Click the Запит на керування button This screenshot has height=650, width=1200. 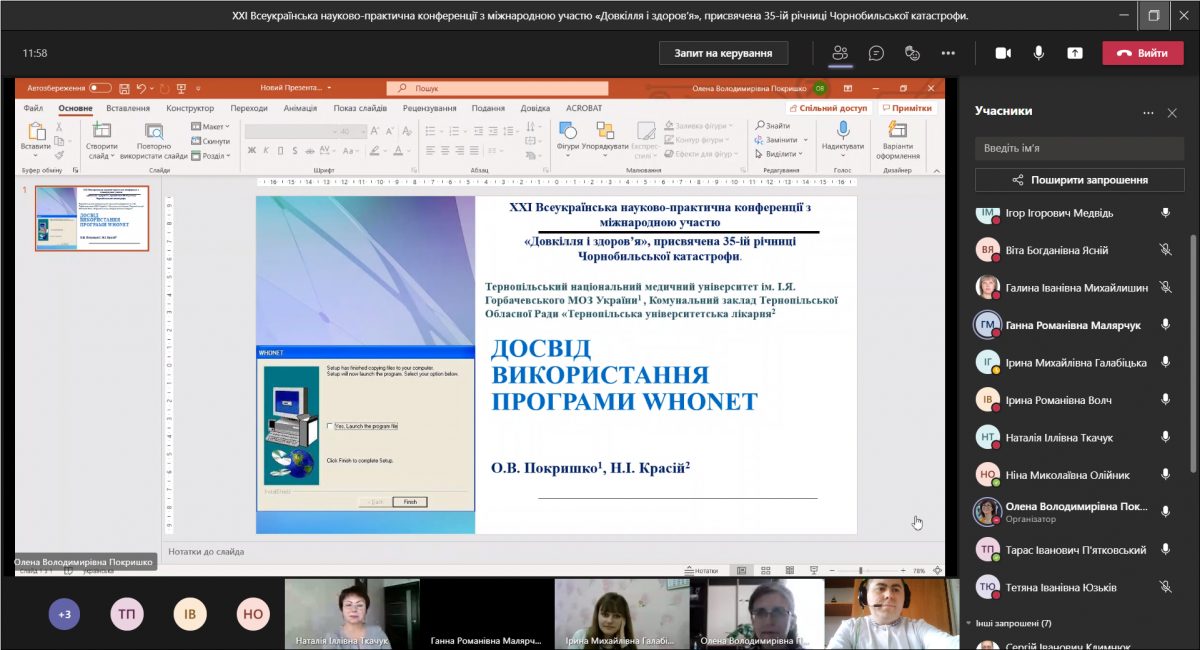723,53
